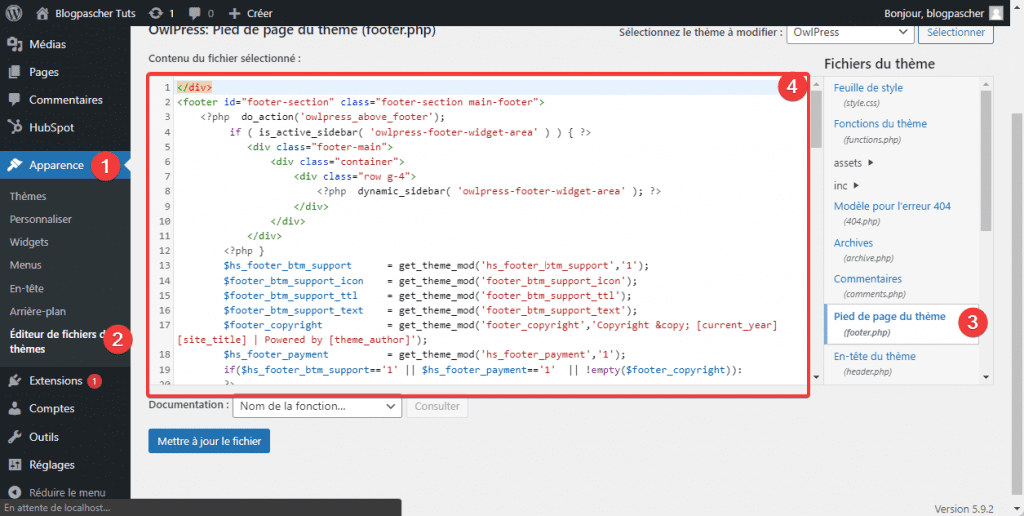Click the Sélectionner button

pos(956,32)
